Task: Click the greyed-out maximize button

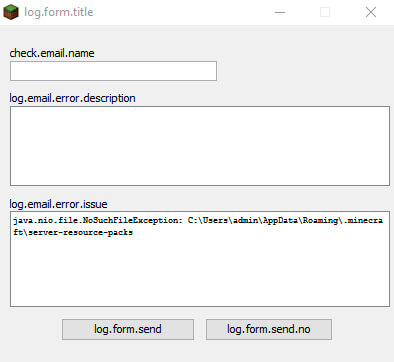Action: pos(325,12)
